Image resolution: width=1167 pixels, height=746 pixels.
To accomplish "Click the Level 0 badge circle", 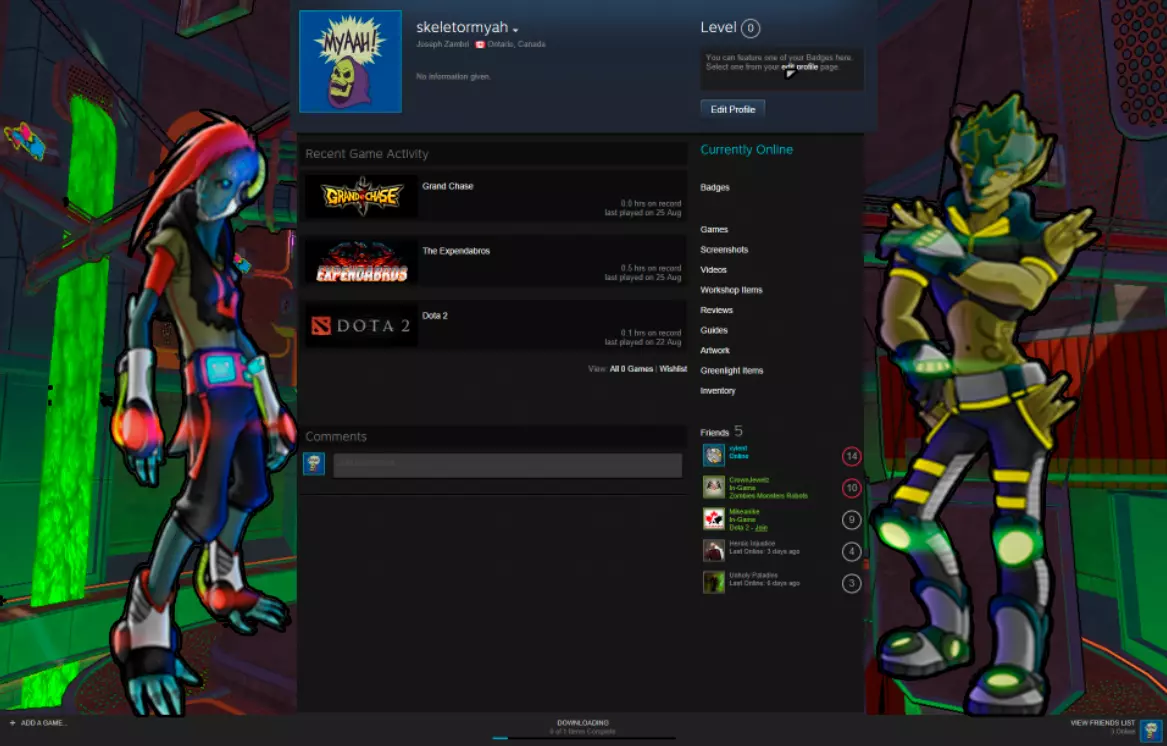I will 750,28.
